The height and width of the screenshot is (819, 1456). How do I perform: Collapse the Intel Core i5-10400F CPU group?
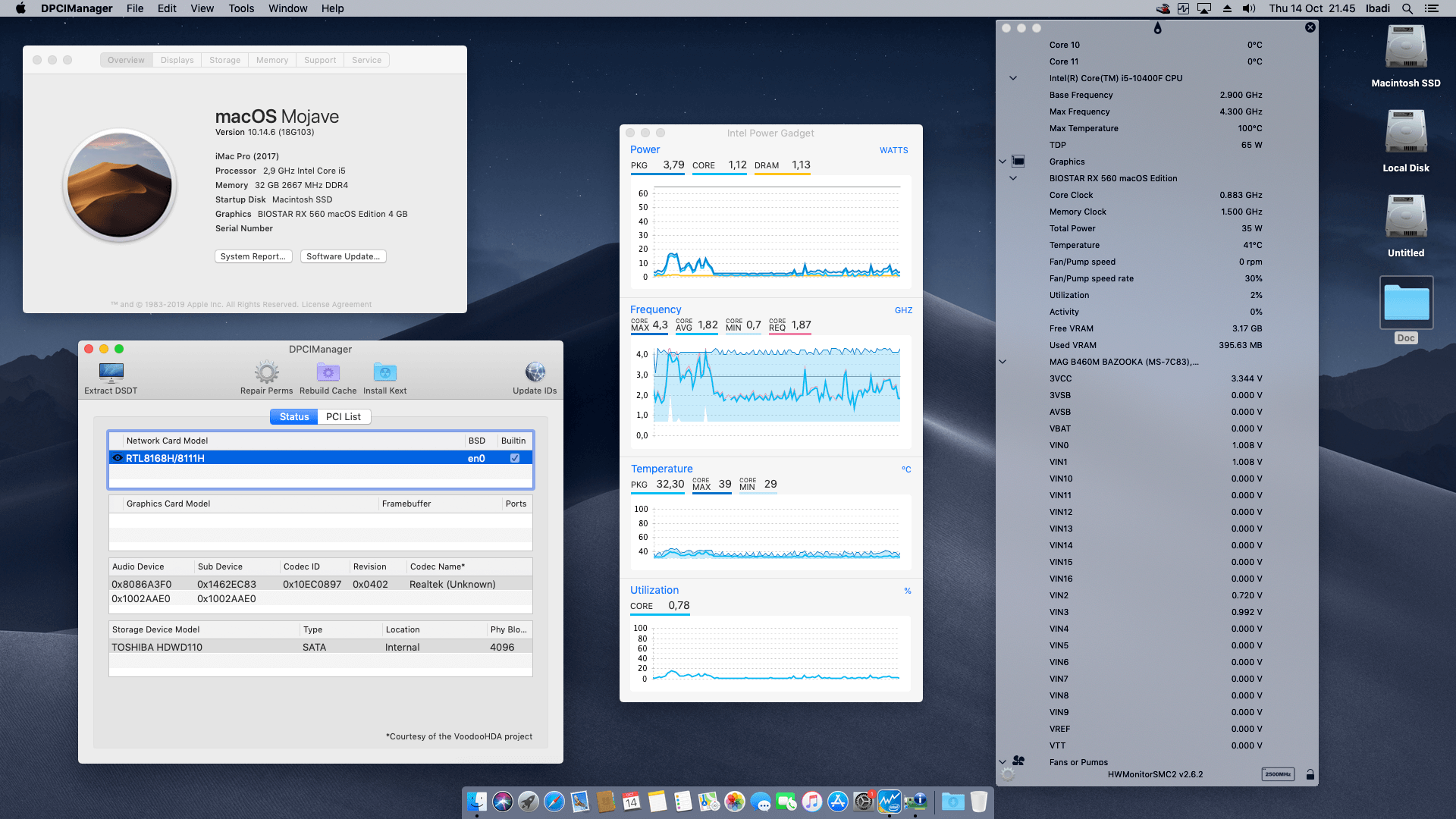(x=1013, y=78)
